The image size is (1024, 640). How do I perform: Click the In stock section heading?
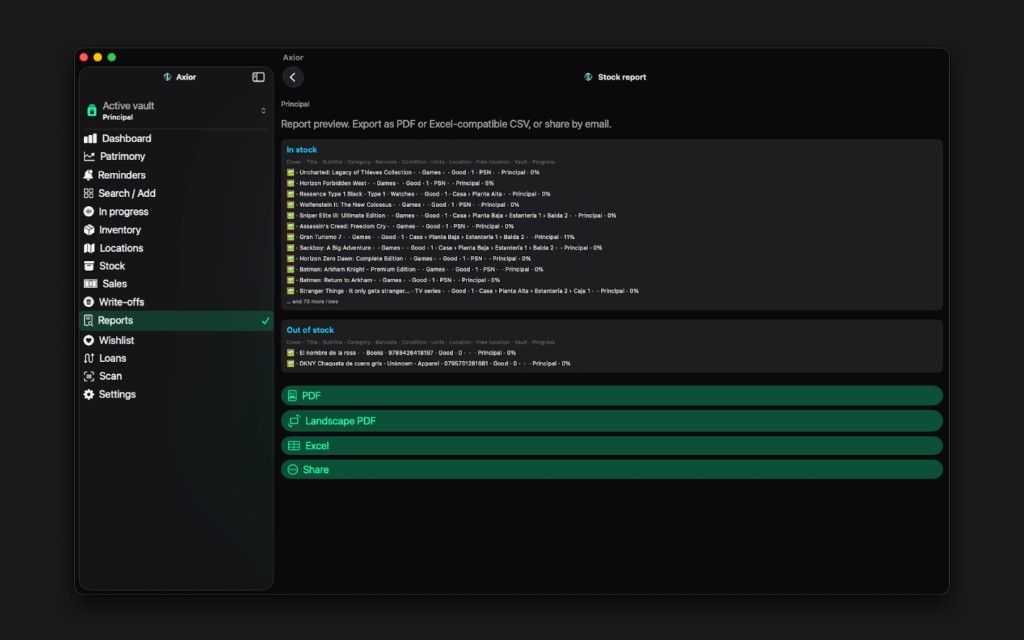[302, 150]
